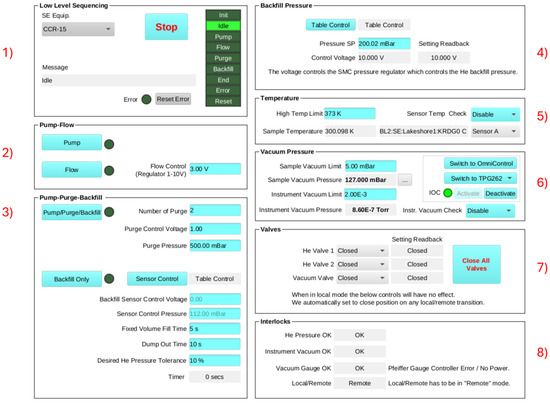Click the Backfill Only status LED

(x=109, y=279)
